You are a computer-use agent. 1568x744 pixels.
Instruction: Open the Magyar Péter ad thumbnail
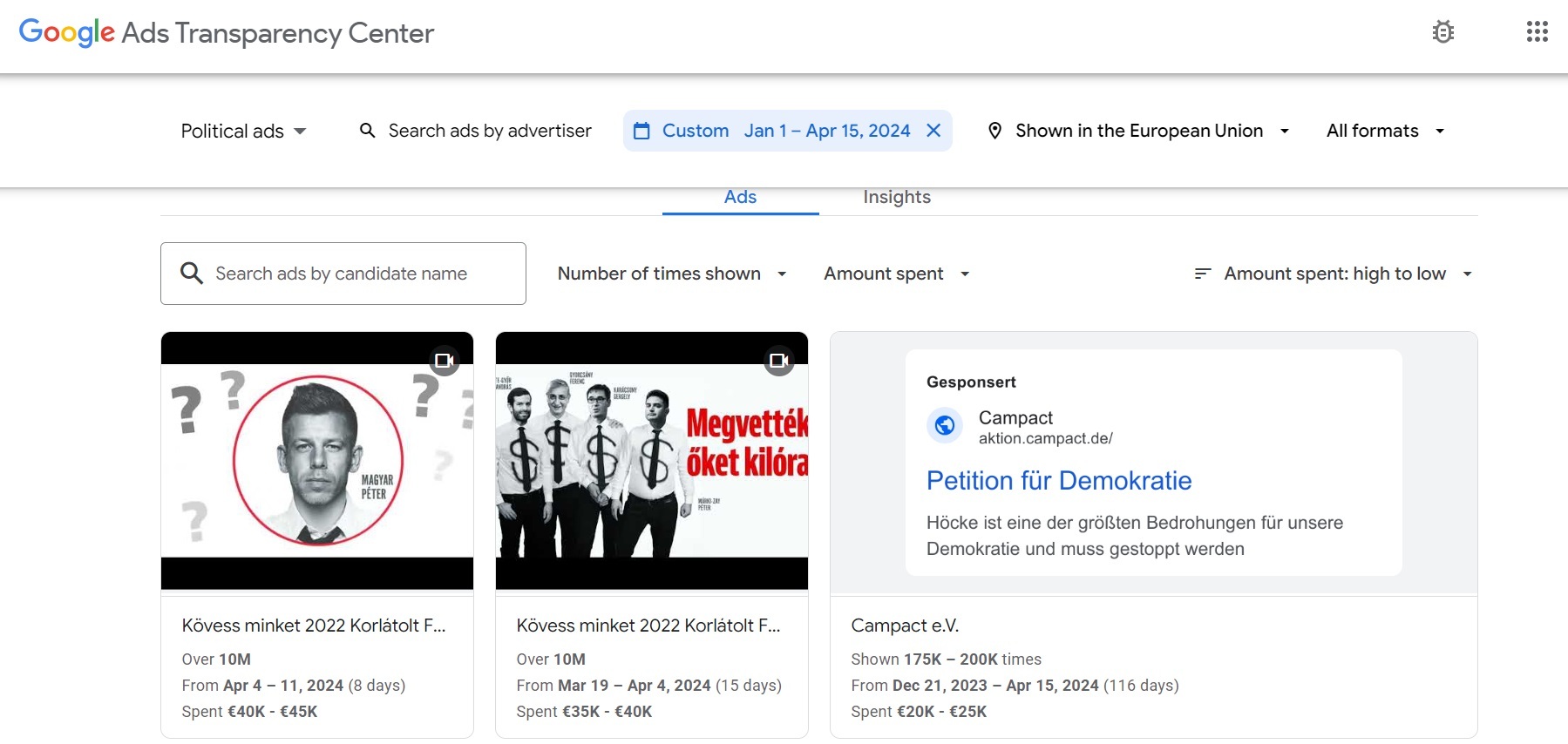[x=317, y=461]
